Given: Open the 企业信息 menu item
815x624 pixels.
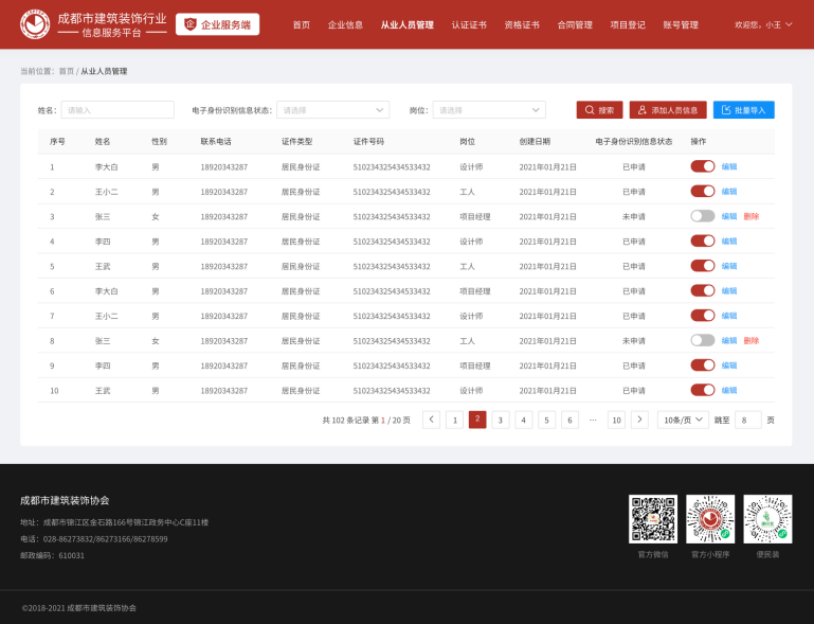Looking at the screenshot, I should click(345, 25).
